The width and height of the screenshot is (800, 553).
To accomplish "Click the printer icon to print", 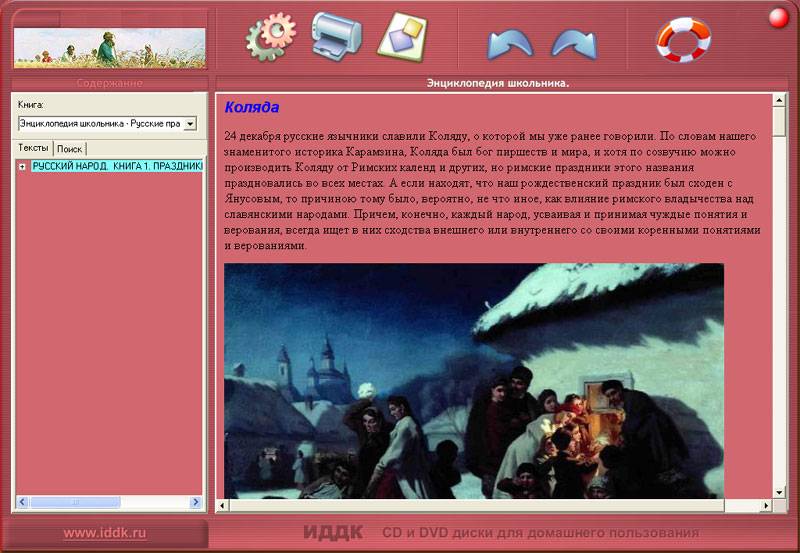I will click(335, 35).
